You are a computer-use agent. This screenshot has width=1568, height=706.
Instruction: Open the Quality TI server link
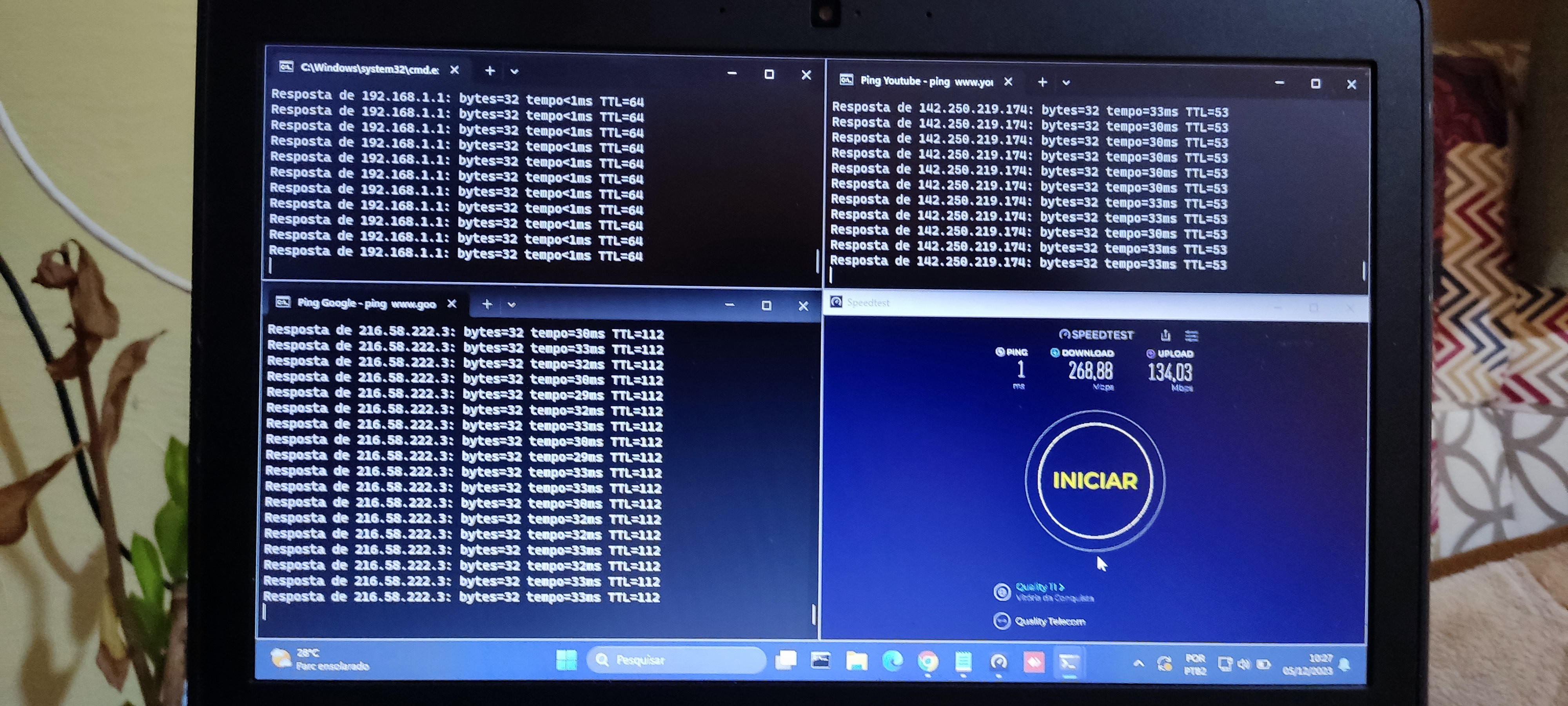(1040, 587)
